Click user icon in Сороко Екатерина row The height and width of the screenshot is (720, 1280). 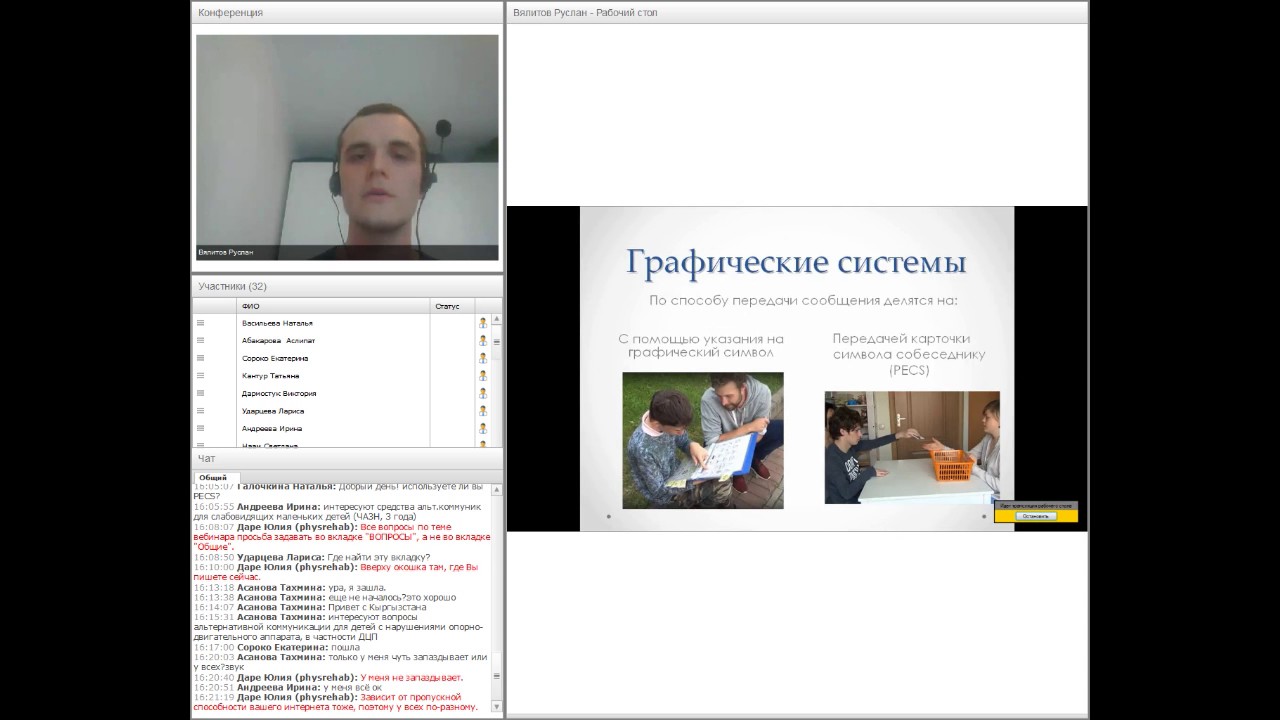(482, 358)
